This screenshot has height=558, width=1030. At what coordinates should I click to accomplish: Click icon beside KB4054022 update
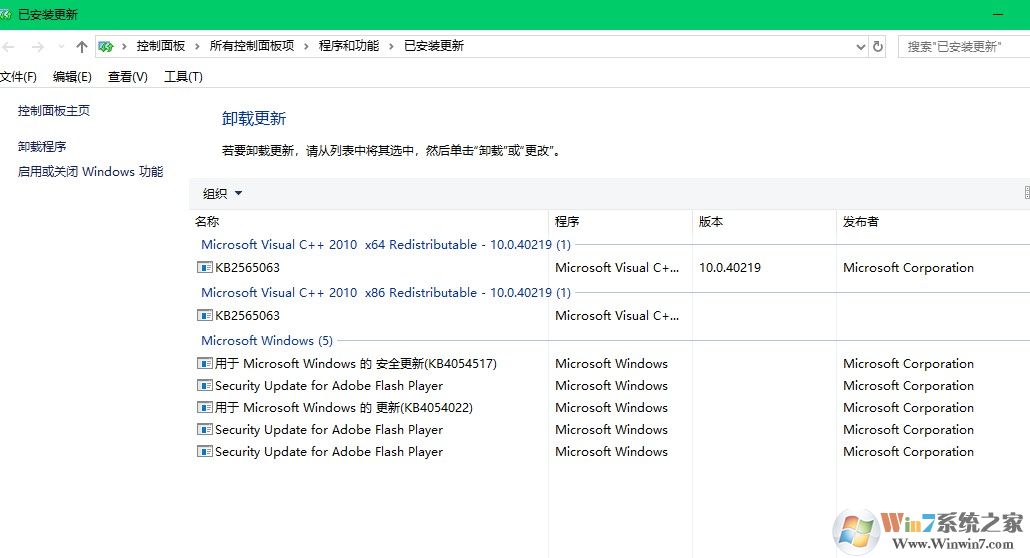205,407
